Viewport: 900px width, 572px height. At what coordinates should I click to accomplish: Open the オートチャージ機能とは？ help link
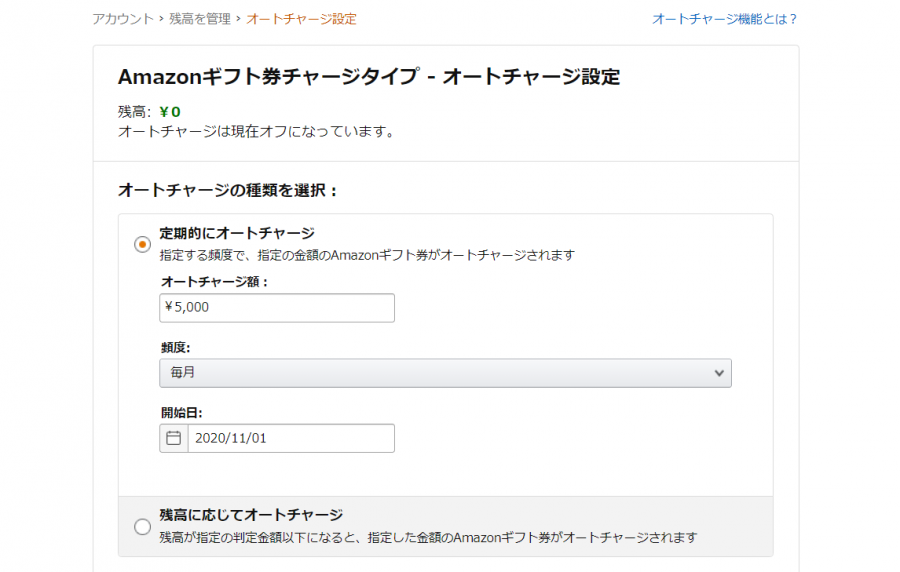[724, 19]
